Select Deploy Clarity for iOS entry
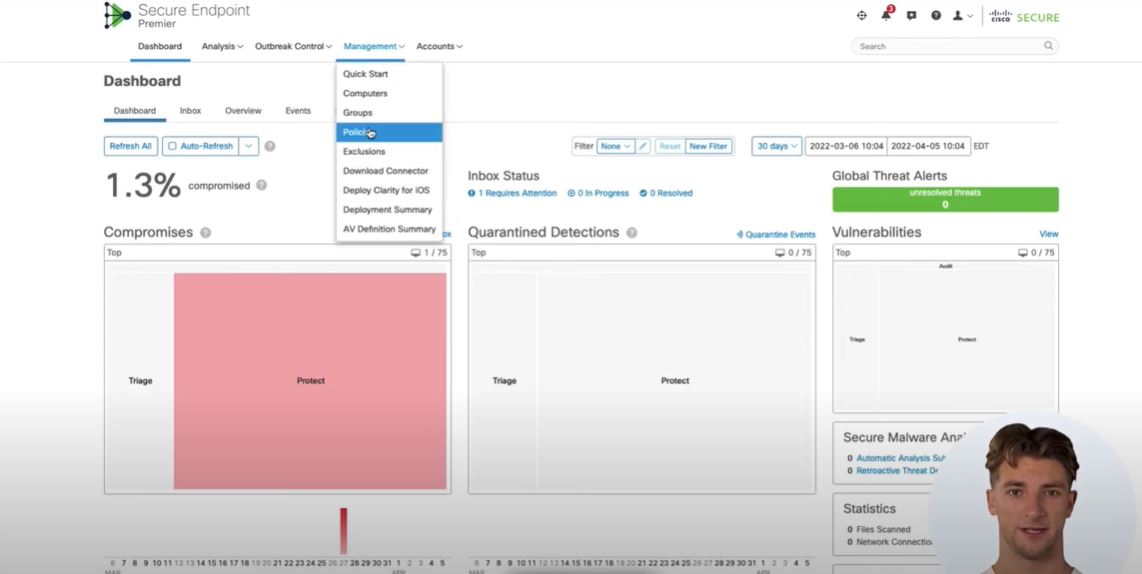 click(389, 190)
